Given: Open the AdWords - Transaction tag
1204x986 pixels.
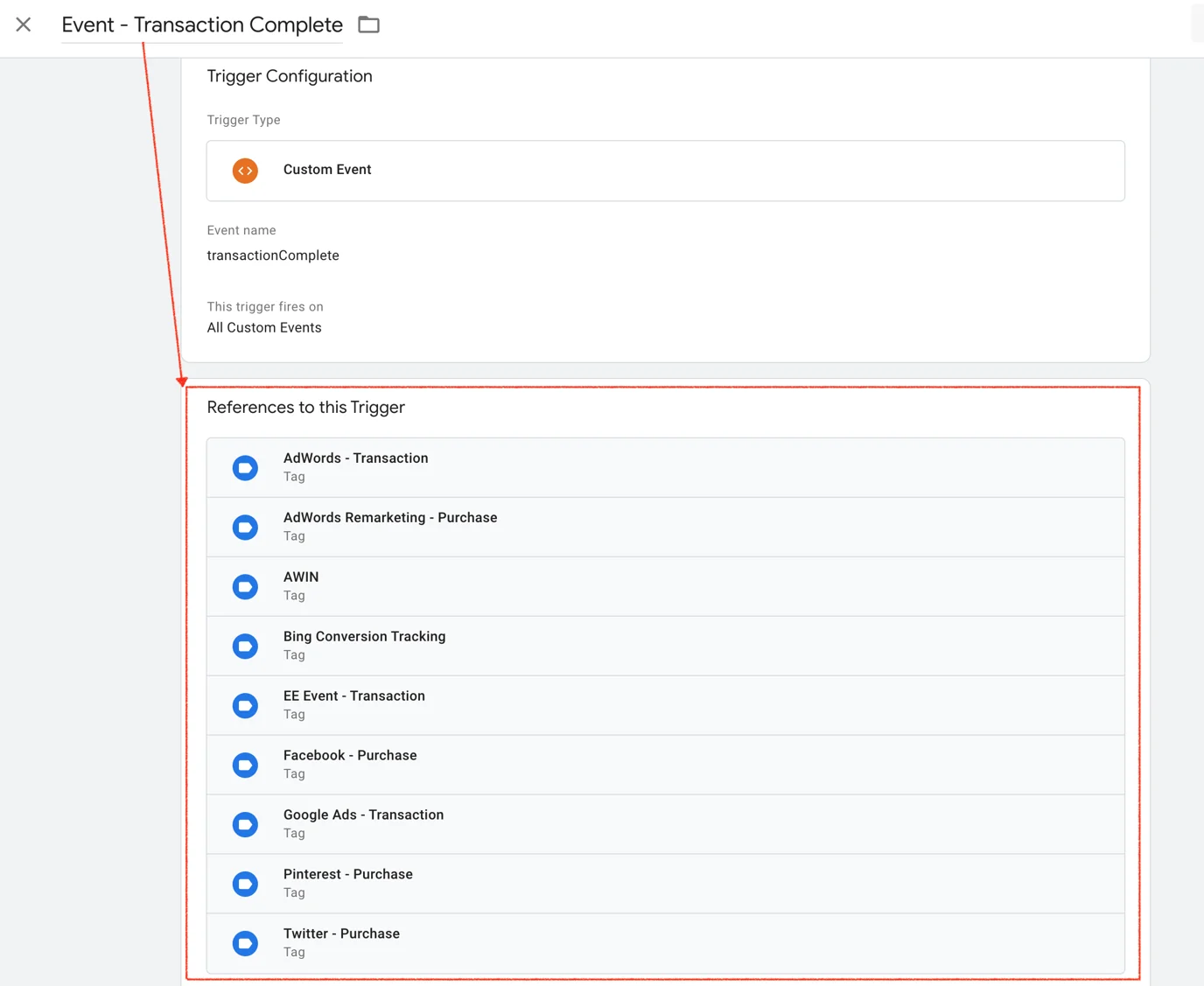Looking at the screenshot, I should (x=665, y=468).
